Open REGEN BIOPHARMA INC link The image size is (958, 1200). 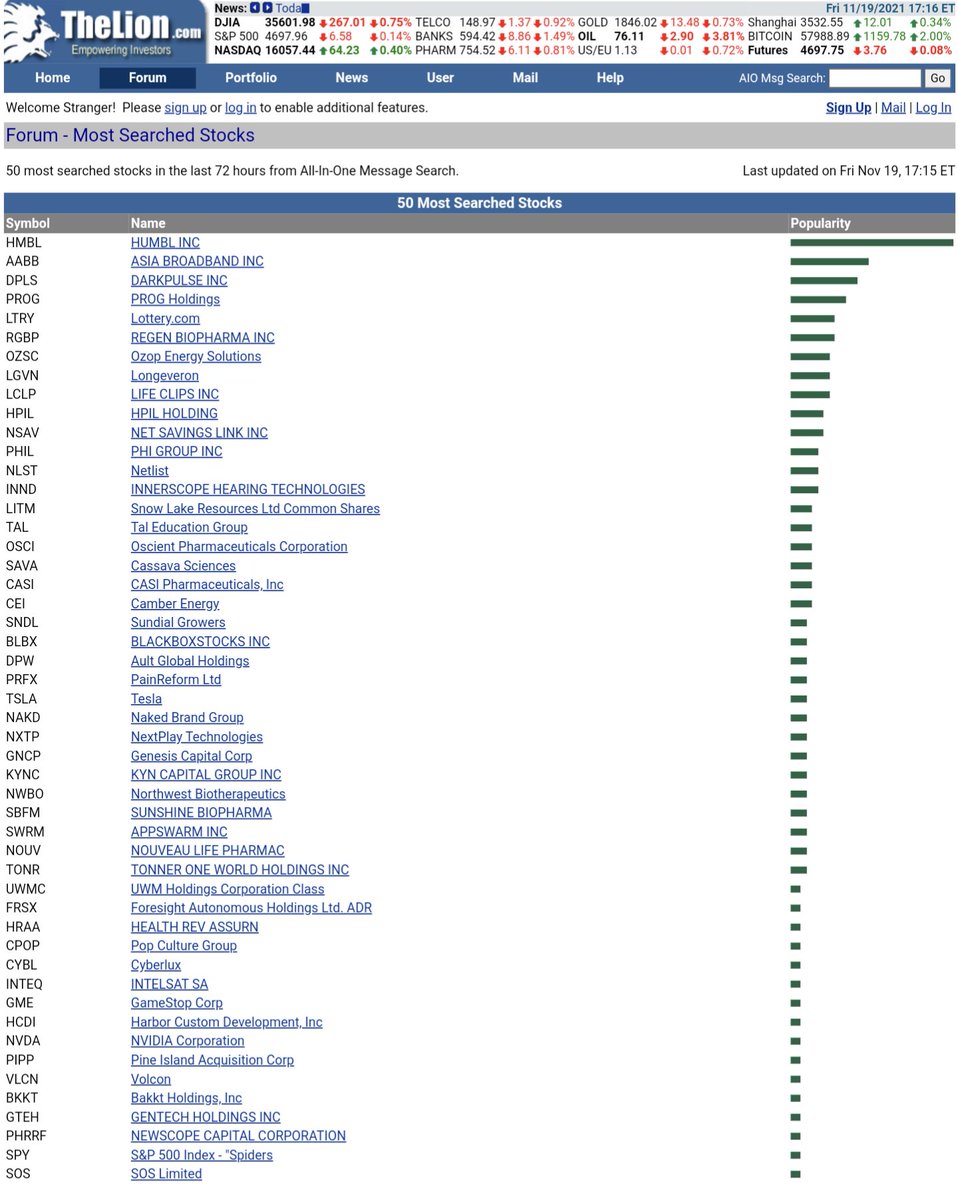202,338
